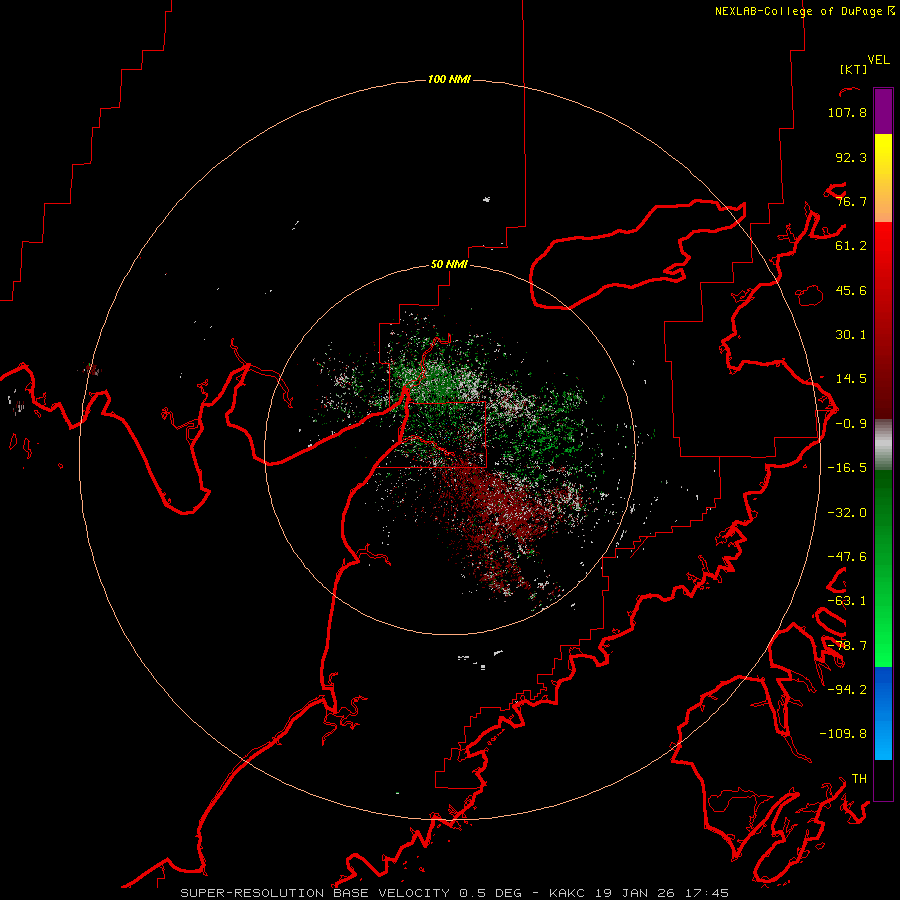The height and width of the screenshot is (900, 900).
Task: Click the [KT] units label
Action: coord(854,69)
